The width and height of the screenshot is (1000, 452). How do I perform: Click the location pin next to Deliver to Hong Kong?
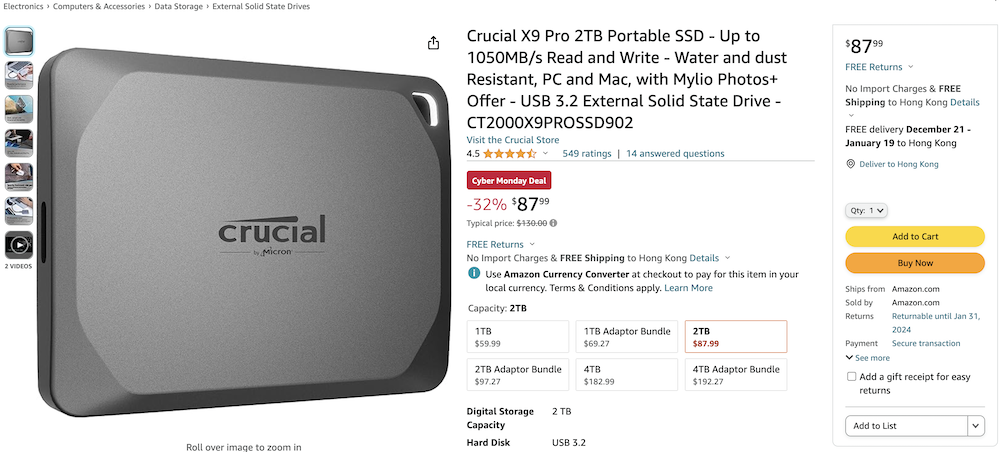pyautogui.click(x=850, y=164)
